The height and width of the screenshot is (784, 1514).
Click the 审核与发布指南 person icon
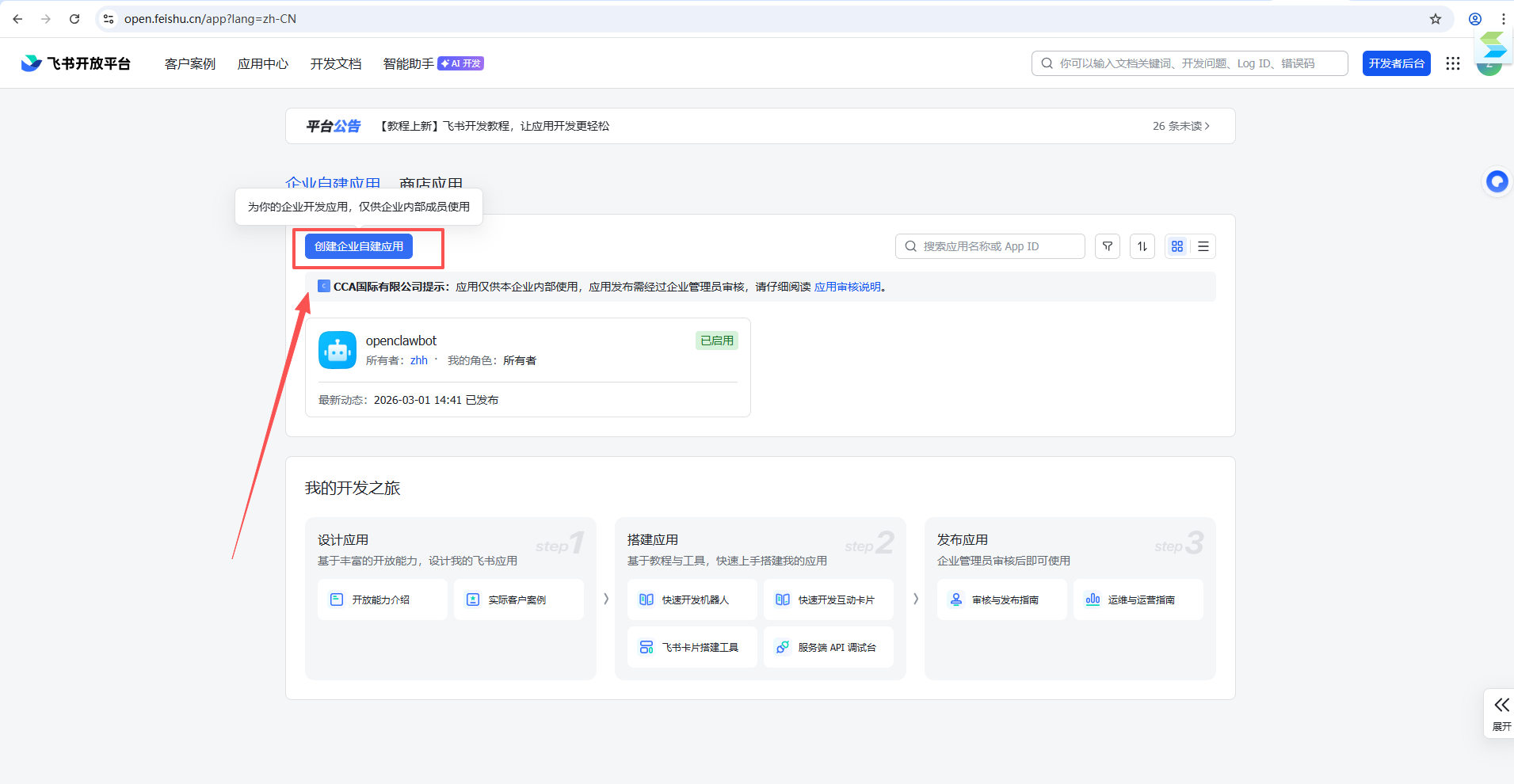pyautogui.click(x=956, y=599)
